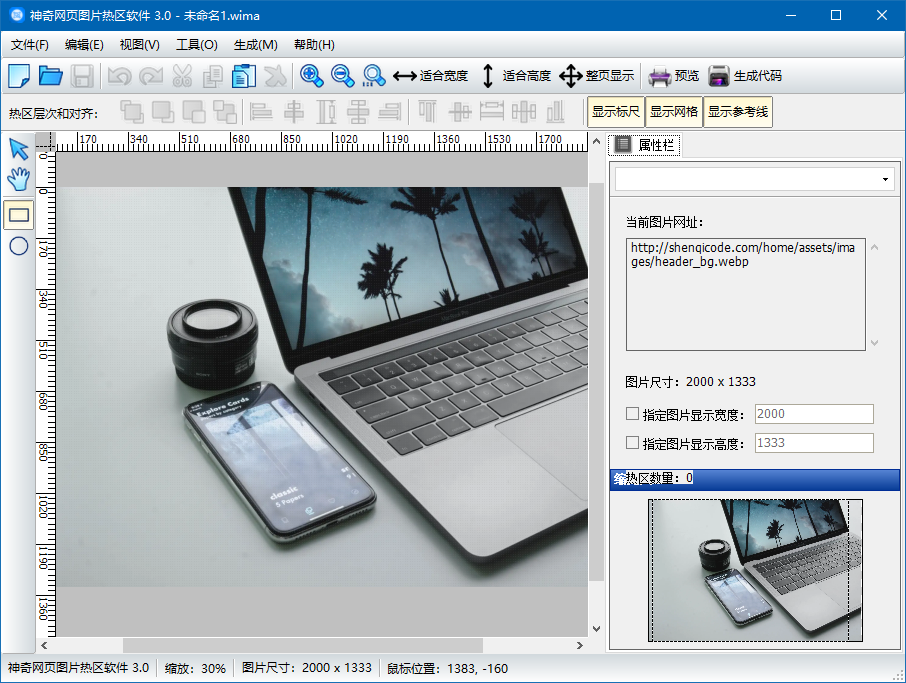Click the 缩放: 30% status entry
The height and width of the screenshot is (683, 906).
tap(195, 669)
